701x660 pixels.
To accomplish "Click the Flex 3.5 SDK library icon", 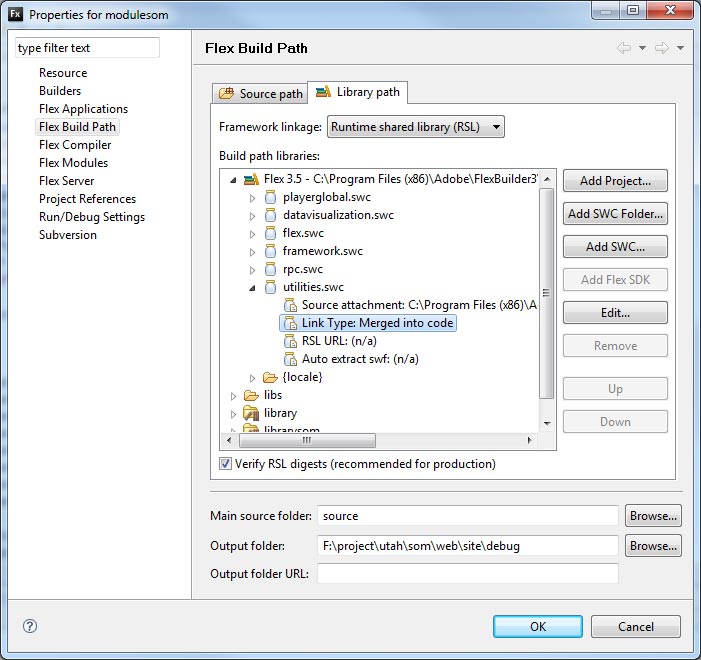I will pos(251,179).
